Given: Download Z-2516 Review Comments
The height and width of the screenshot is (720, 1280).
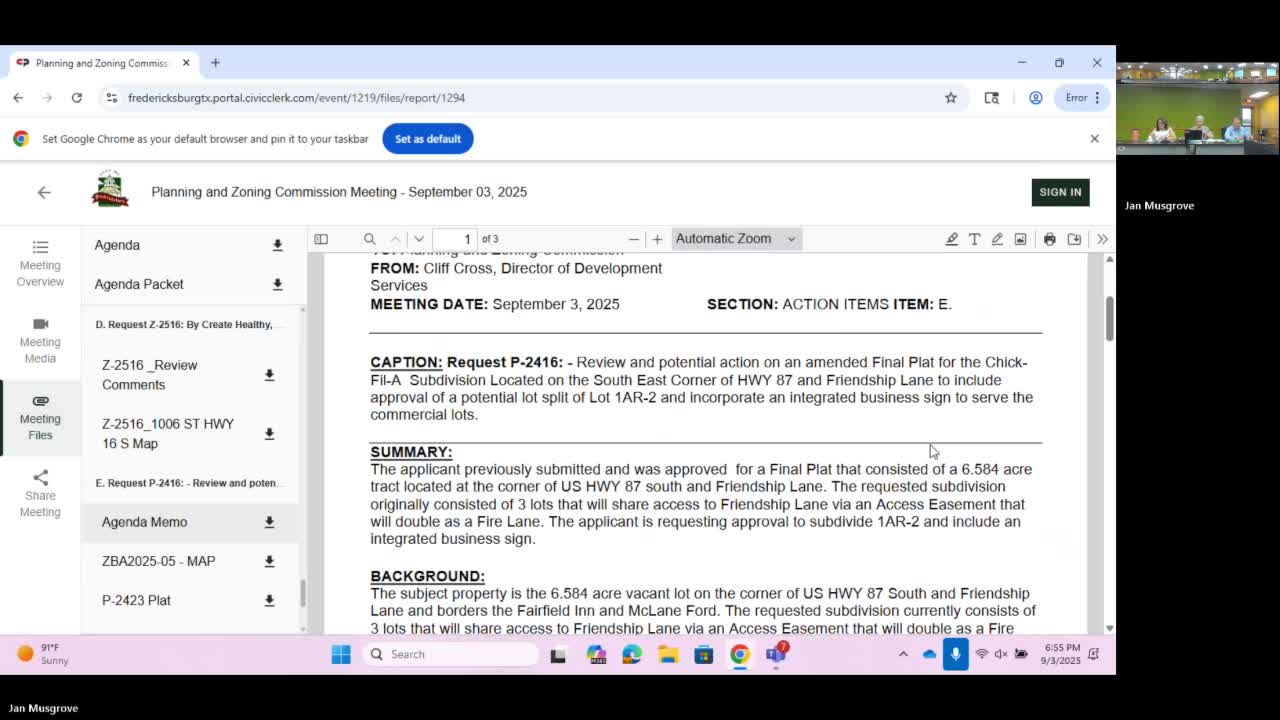Looking at the screenshot, I should pos(269,375).
